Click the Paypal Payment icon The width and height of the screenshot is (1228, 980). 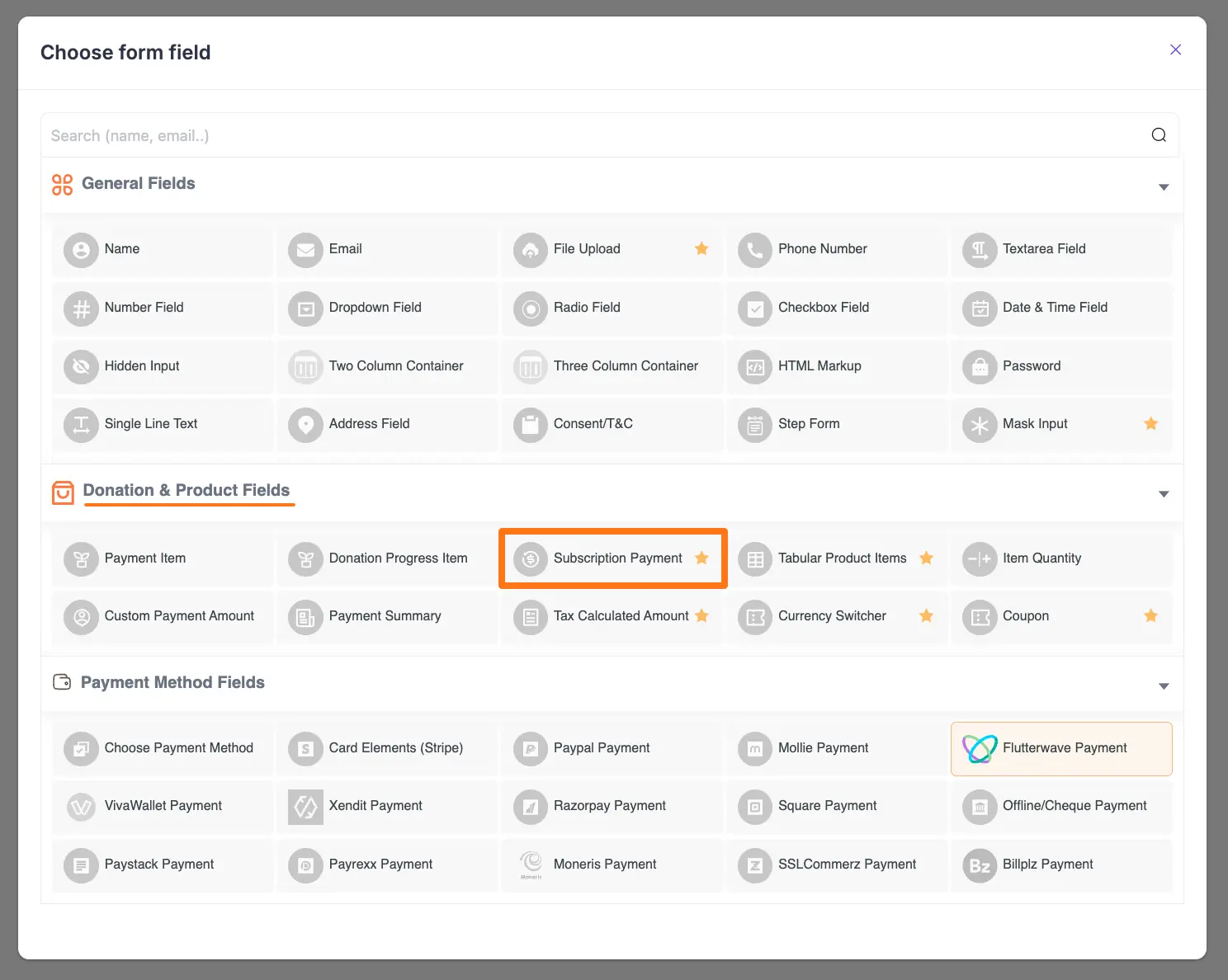pos(530,748)
